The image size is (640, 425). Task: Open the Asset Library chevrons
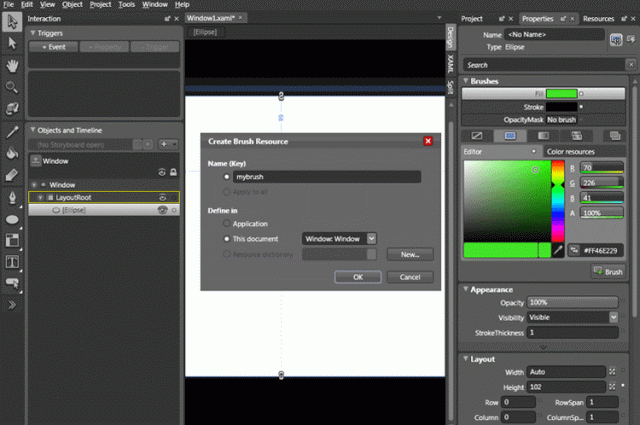(12, 305)
